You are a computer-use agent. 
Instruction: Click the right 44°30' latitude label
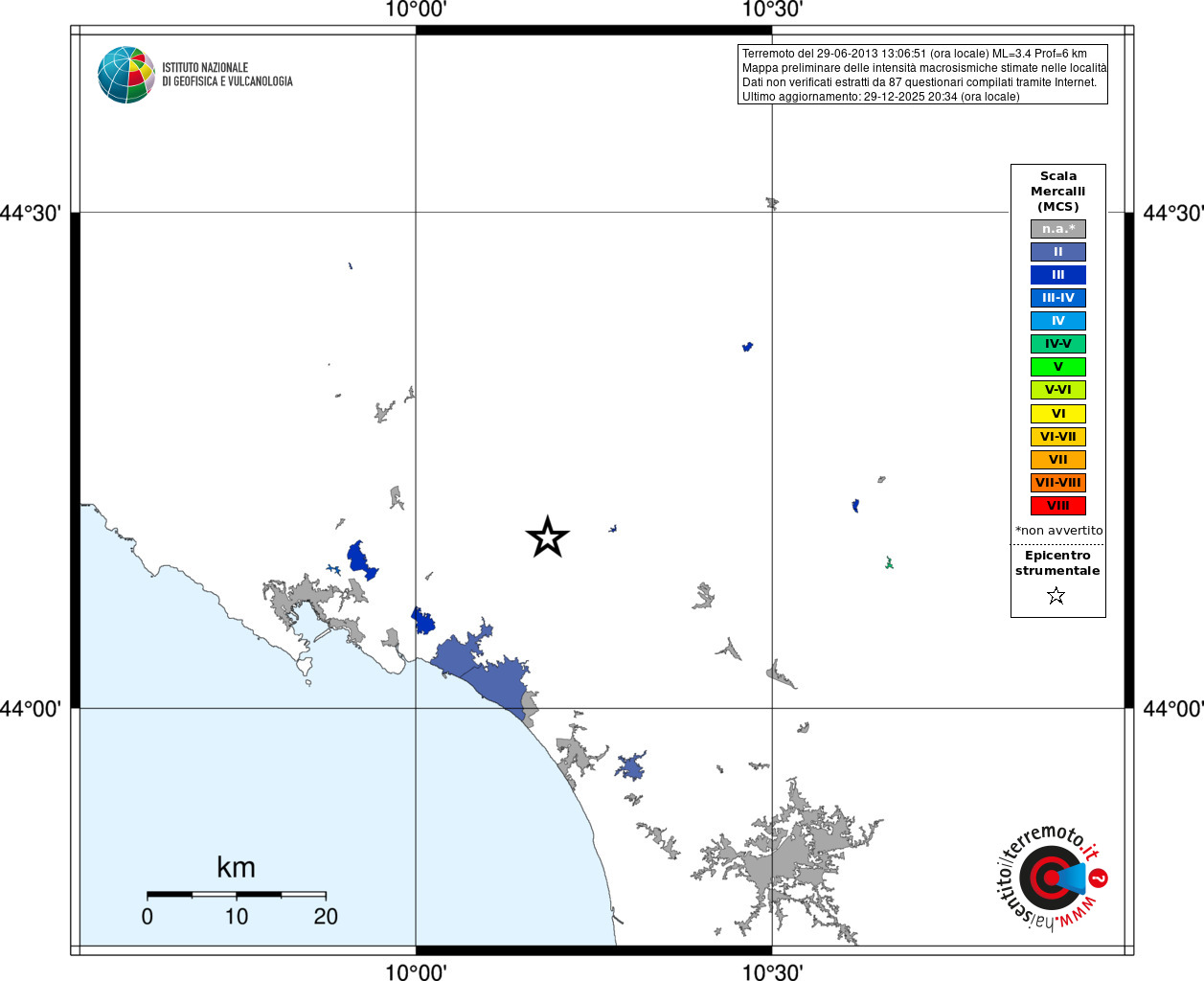click(x=1173, y=213)
